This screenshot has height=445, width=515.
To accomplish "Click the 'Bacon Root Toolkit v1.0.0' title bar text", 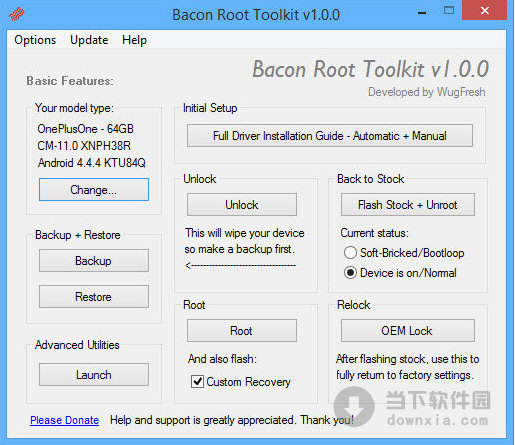I will pos(256,15).
